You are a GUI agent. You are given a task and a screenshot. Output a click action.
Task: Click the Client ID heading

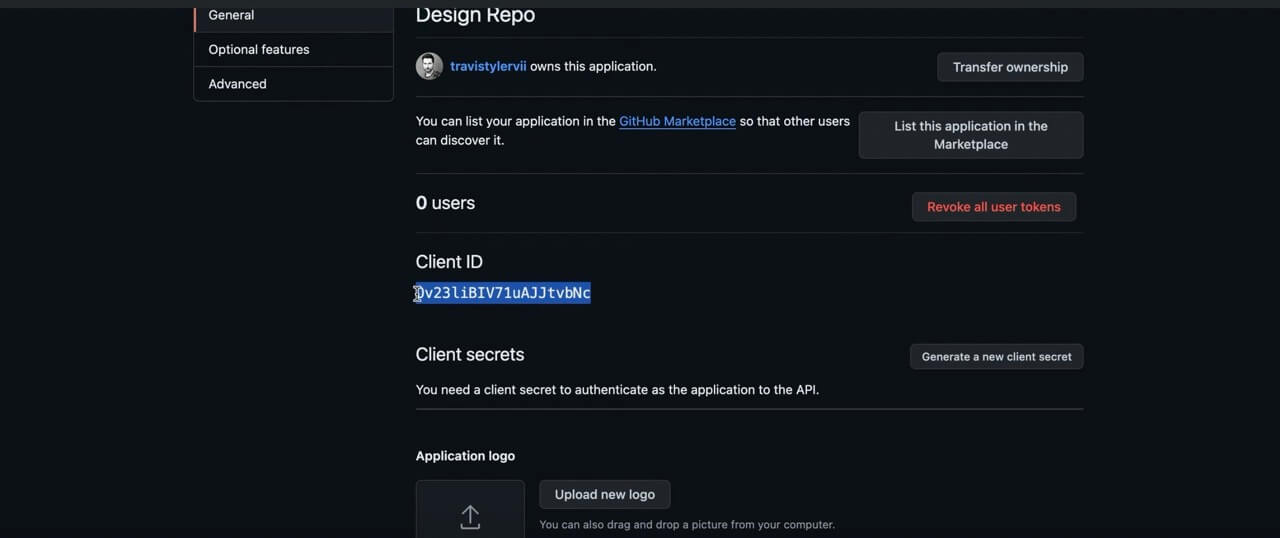pyautogui.click(x=449, y=262)
